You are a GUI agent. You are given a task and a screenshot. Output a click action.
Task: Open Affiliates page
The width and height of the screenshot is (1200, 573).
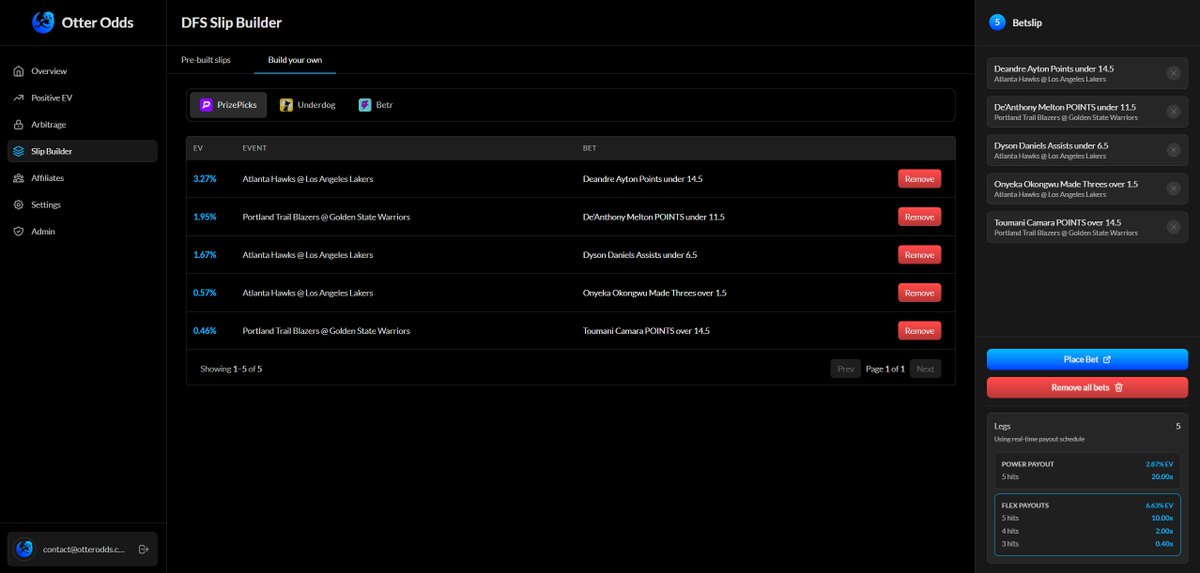[x=82, y=178]
